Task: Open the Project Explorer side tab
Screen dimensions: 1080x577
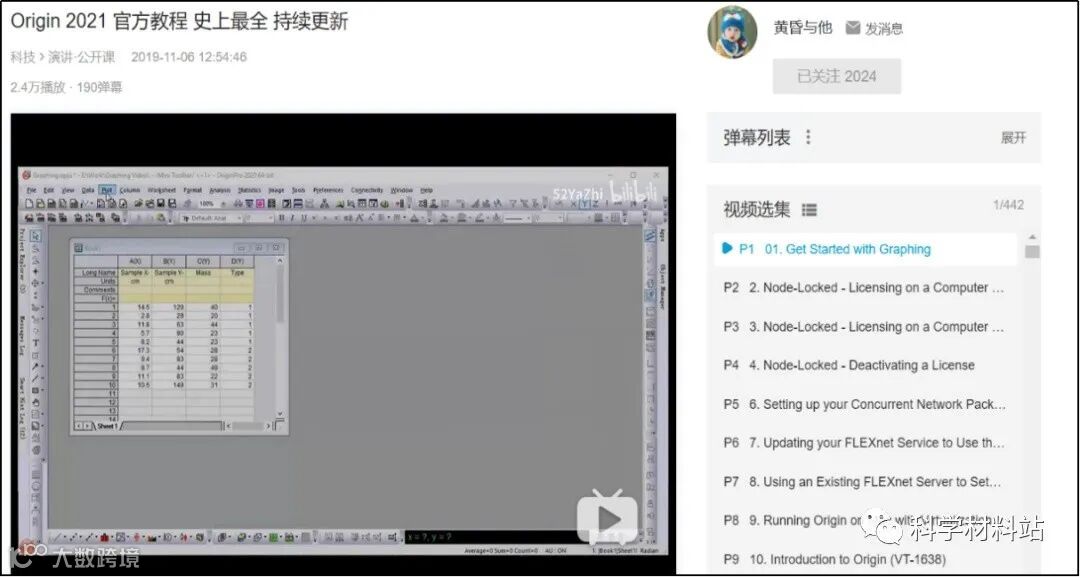Action: tap(22, 262)
